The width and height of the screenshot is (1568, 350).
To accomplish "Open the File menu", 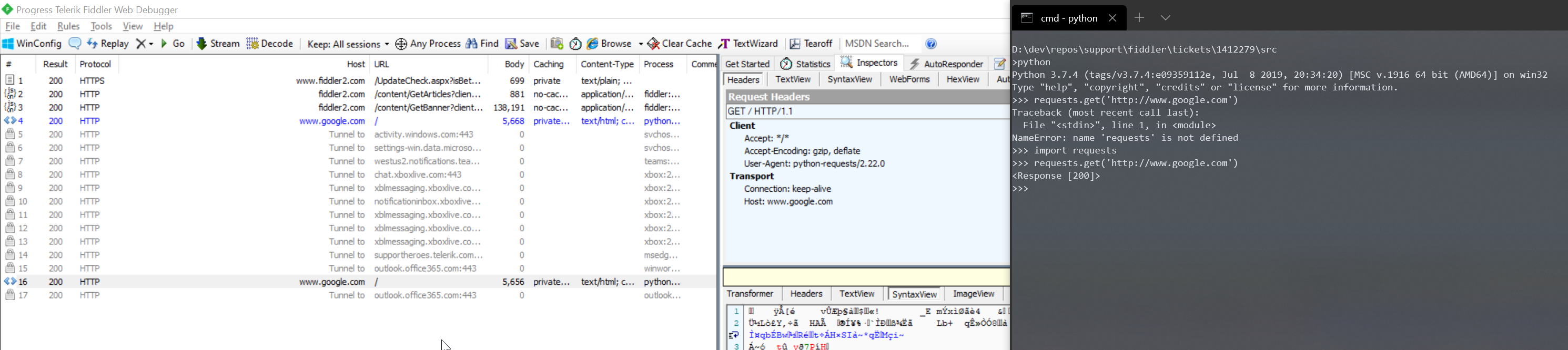I will 12,27.
